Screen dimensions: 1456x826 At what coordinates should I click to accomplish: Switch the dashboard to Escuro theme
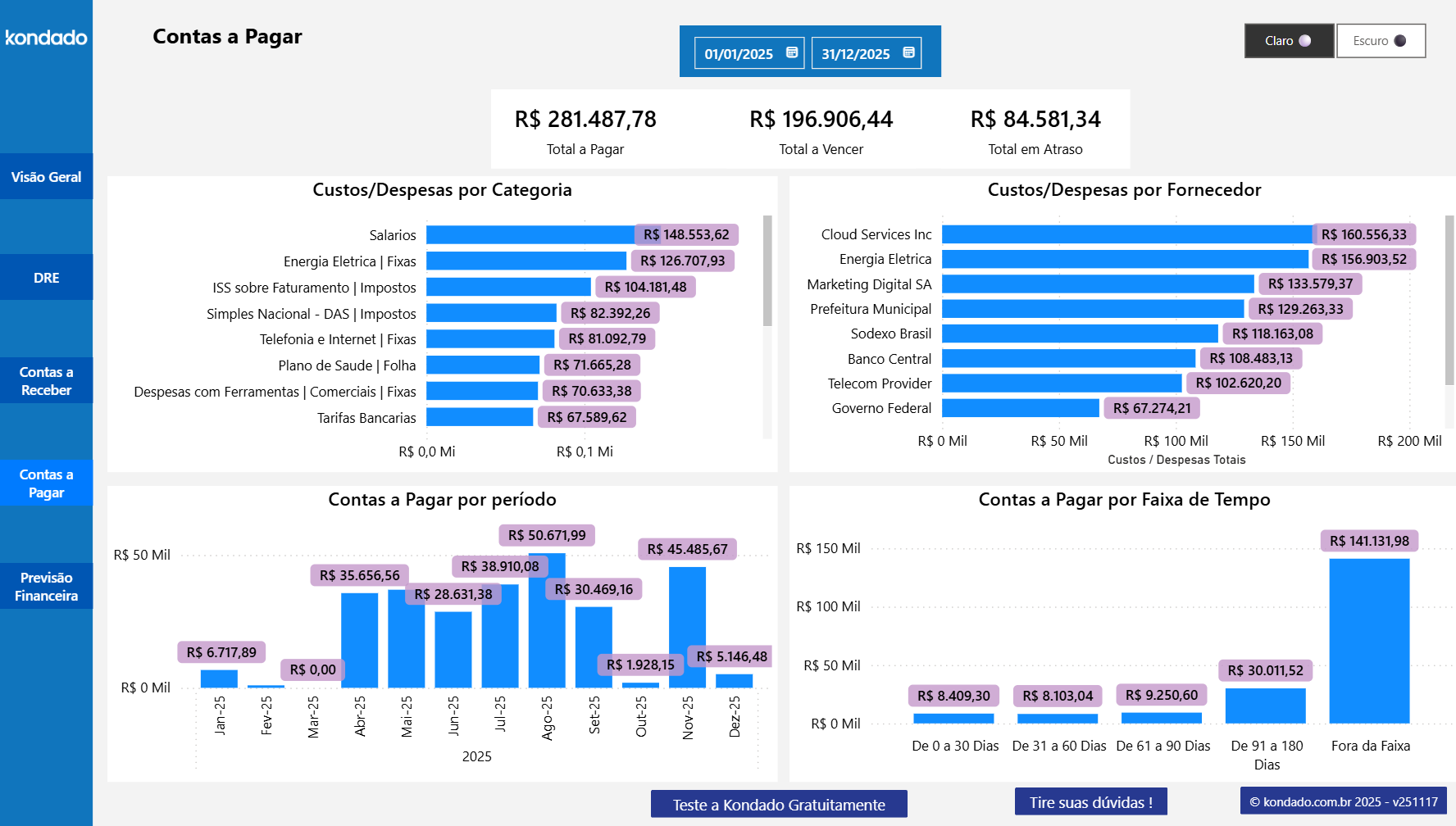(x=1380, y=40)
